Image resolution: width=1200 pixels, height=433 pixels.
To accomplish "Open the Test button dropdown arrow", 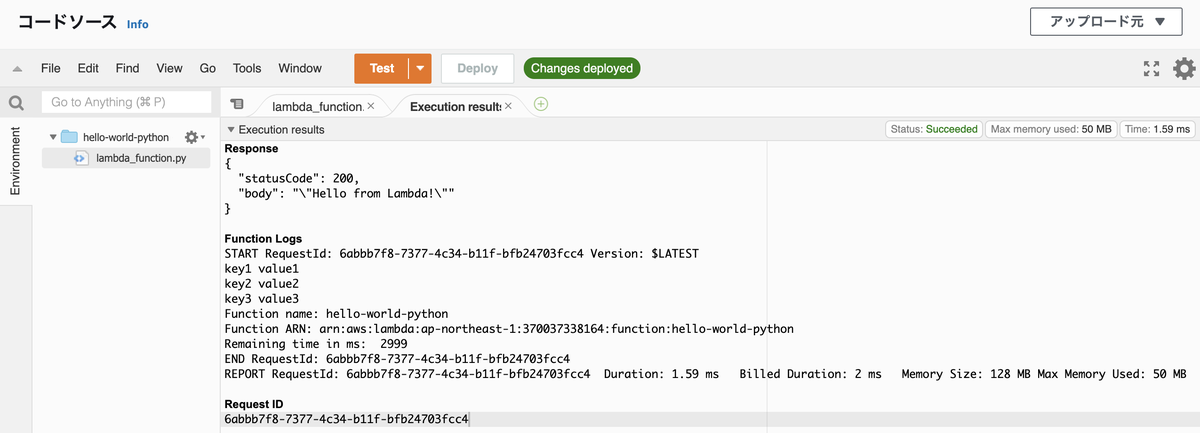I will (420, 68).
